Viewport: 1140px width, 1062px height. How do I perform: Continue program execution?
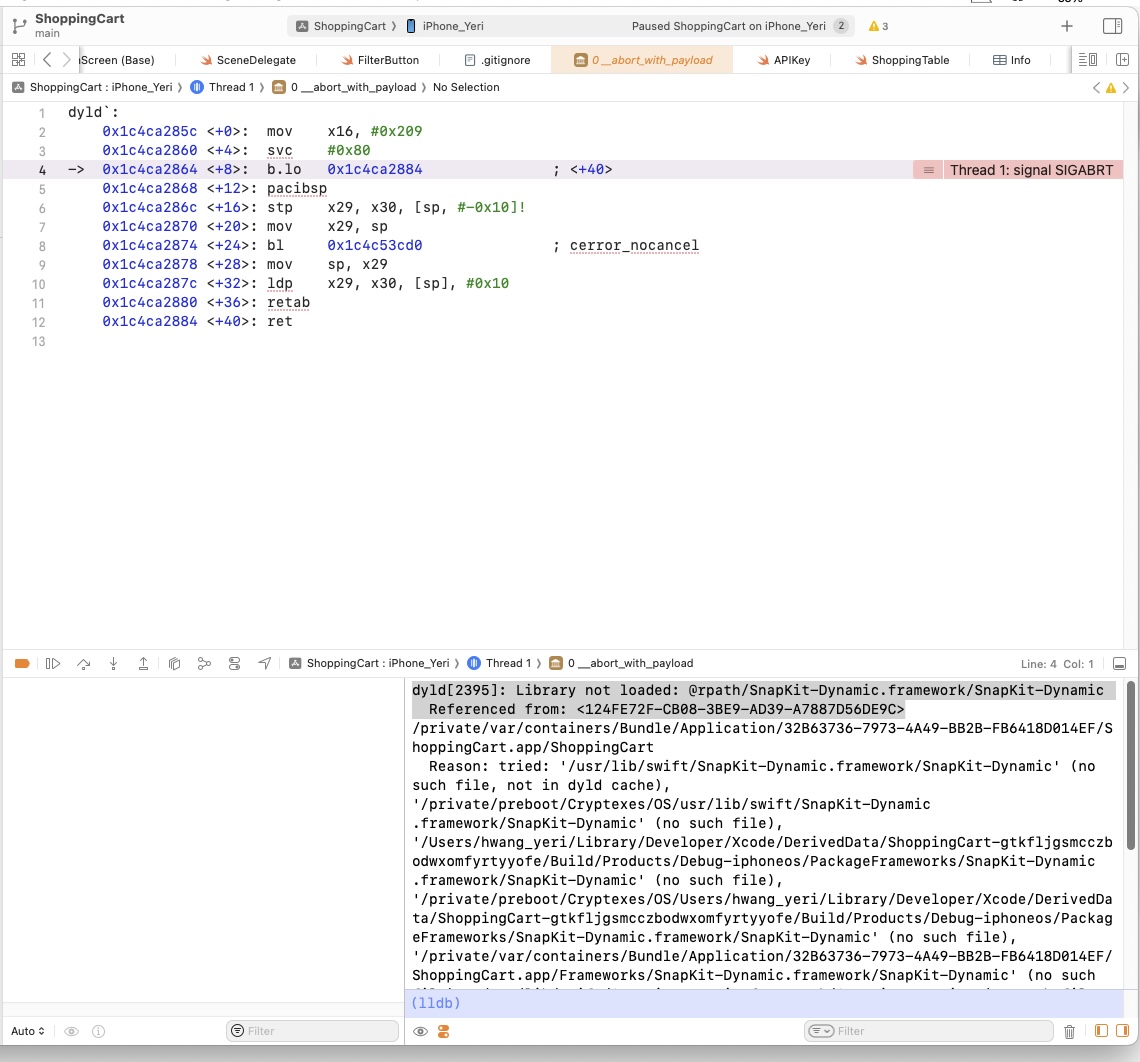[52, 663]
